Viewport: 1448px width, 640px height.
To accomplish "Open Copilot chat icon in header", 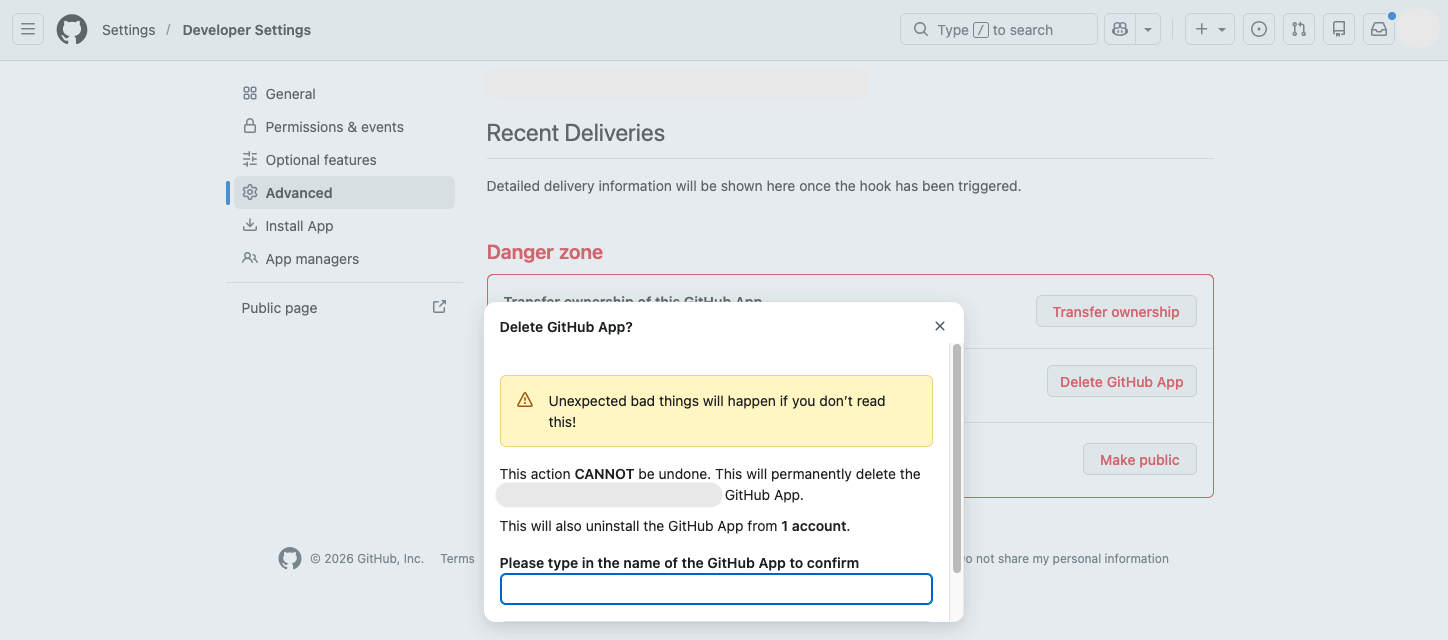I will tap(1119, 30).
